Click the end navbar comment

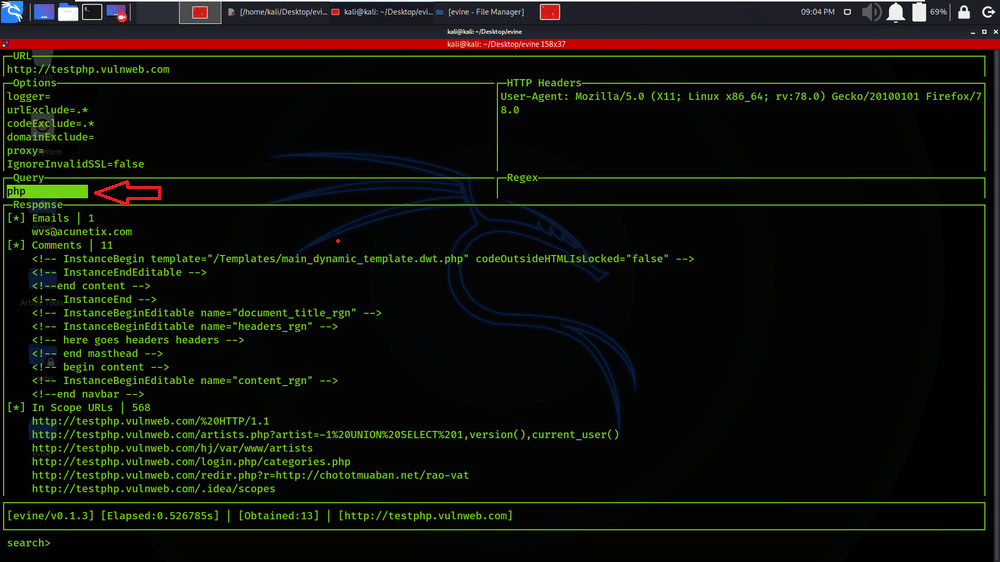coord(88,394)
